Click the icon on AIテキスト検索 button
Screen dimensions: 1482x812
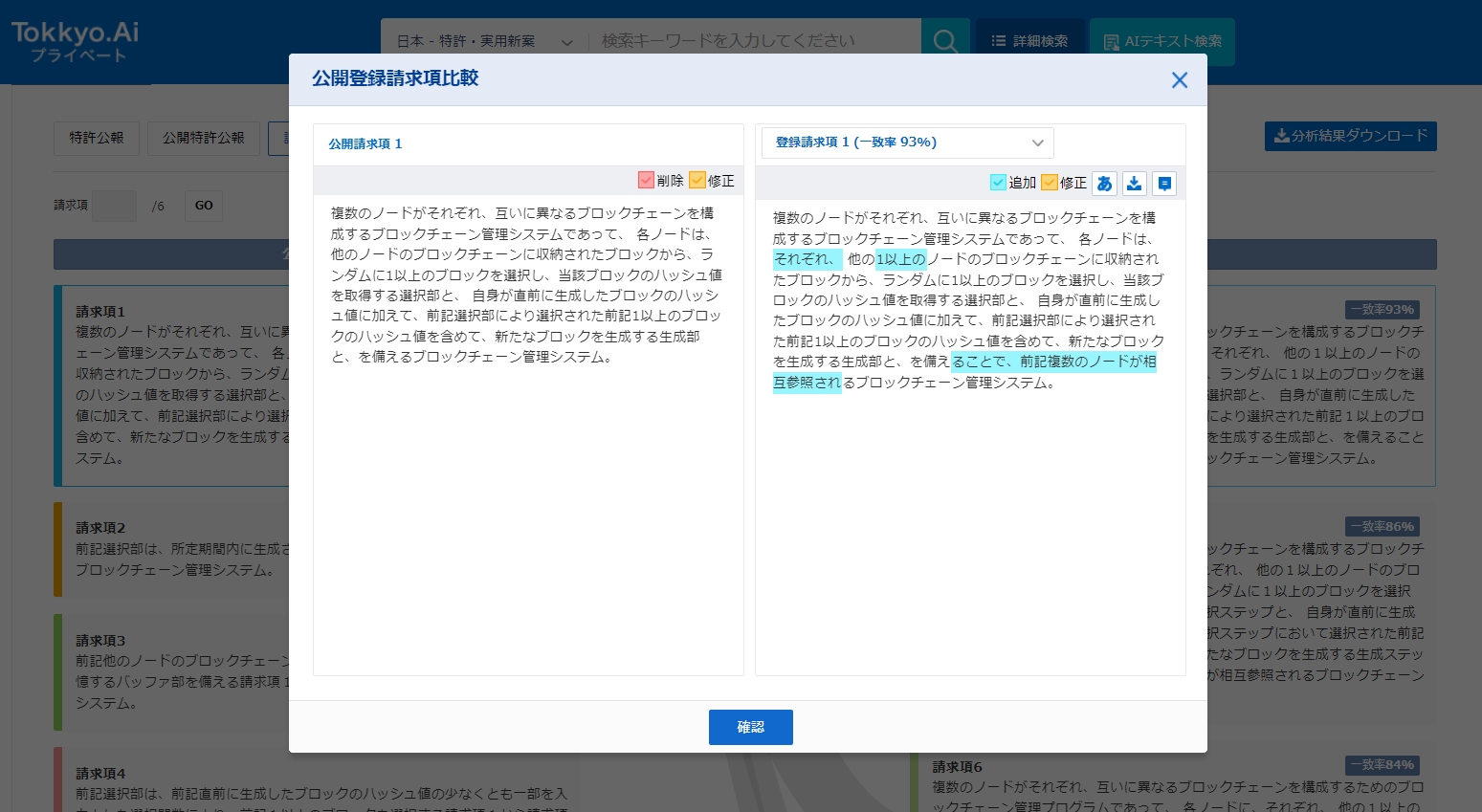pyautogui.click(x=1112, y=42)
